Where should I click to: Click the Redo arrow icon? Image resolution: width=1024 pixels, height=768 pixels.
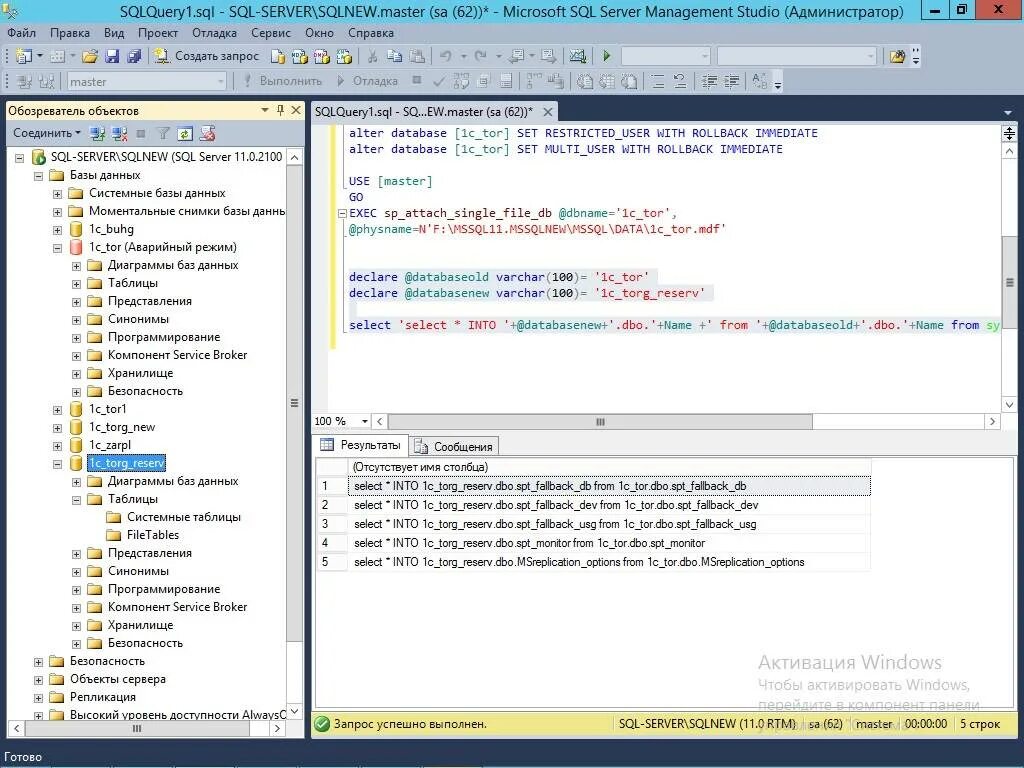[x=481, y=56]
